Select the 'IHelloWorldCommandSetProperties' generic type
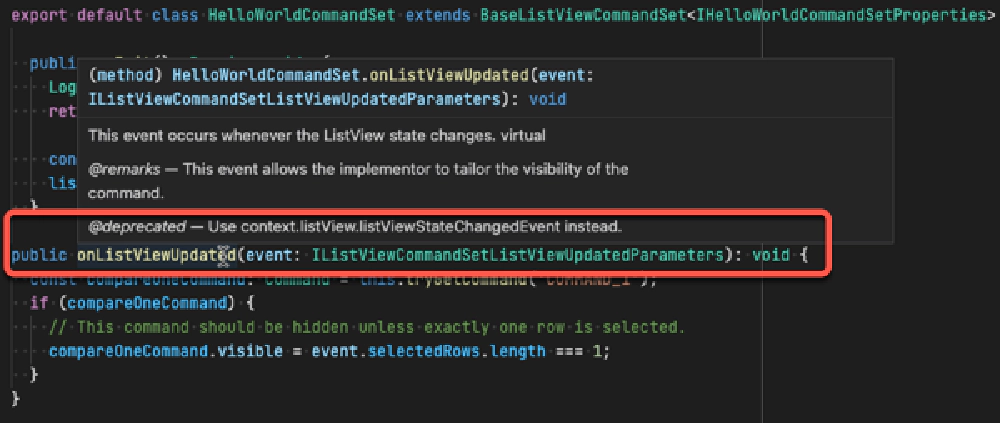 841,15
